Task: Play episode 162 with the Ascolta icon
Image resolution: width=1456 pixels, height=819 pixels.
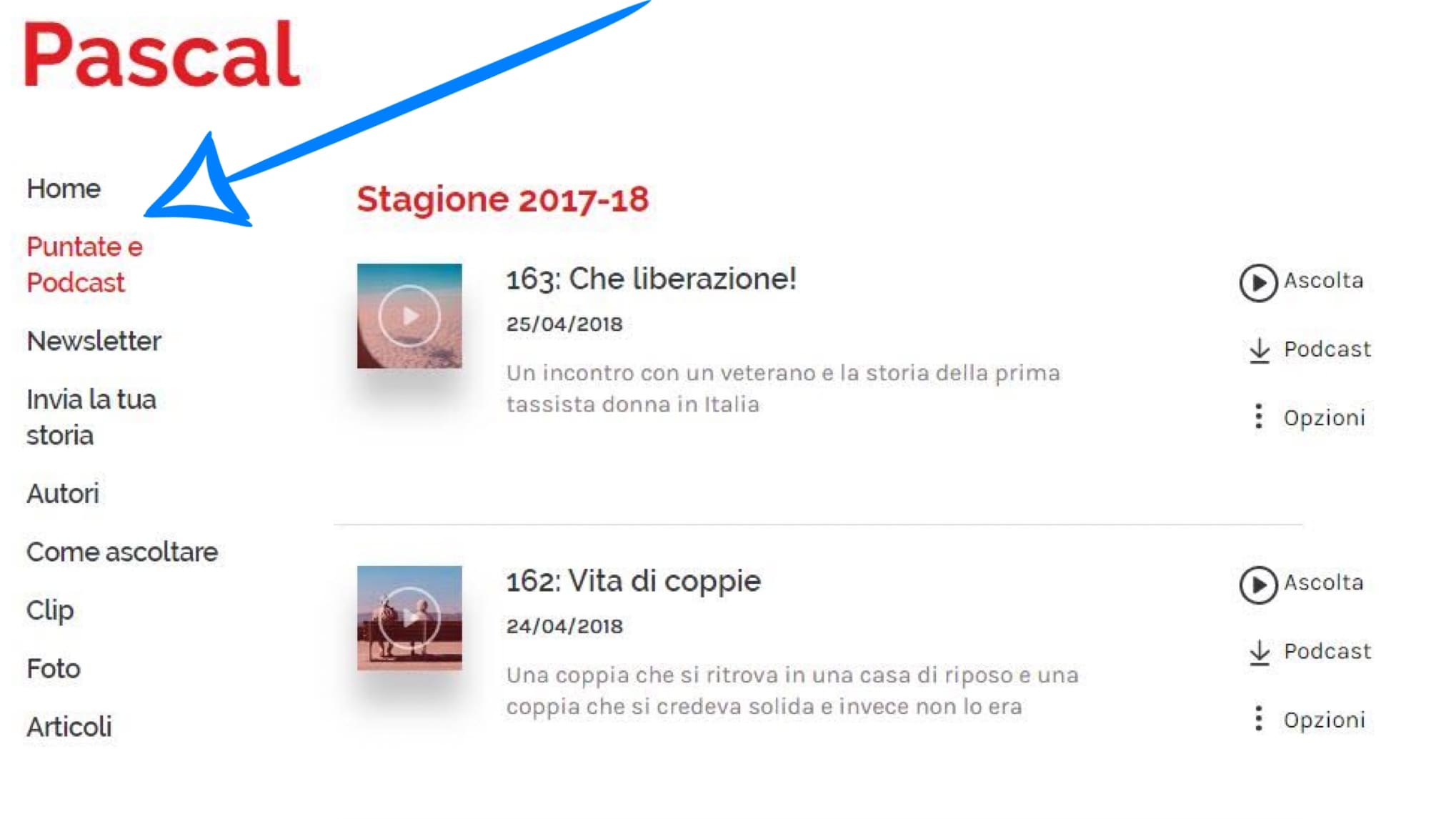Action: pyautogui.click(x=1258, y=585)
